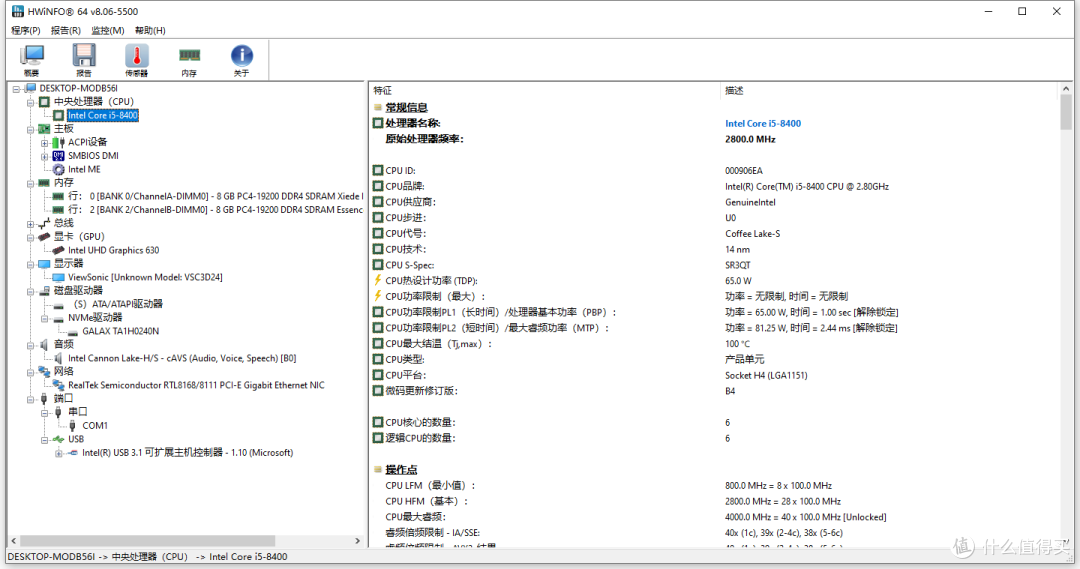Viewport: 1080px width, 569px height.
Task: Click the drive icon beside 磁盘驱动器
Action: 44,291
